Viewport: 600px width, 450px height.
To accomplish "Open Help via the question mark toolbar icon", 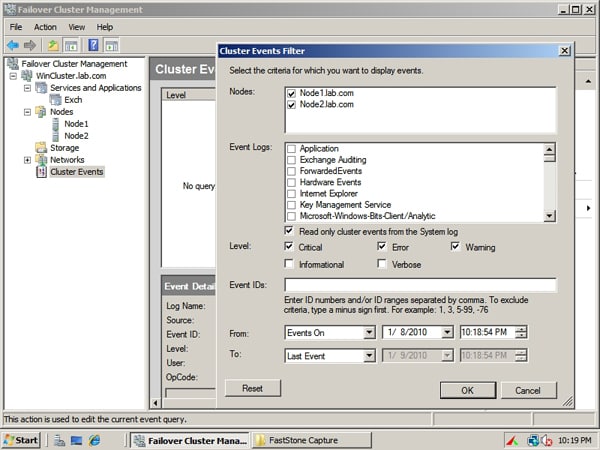I will tap(93, 45).
